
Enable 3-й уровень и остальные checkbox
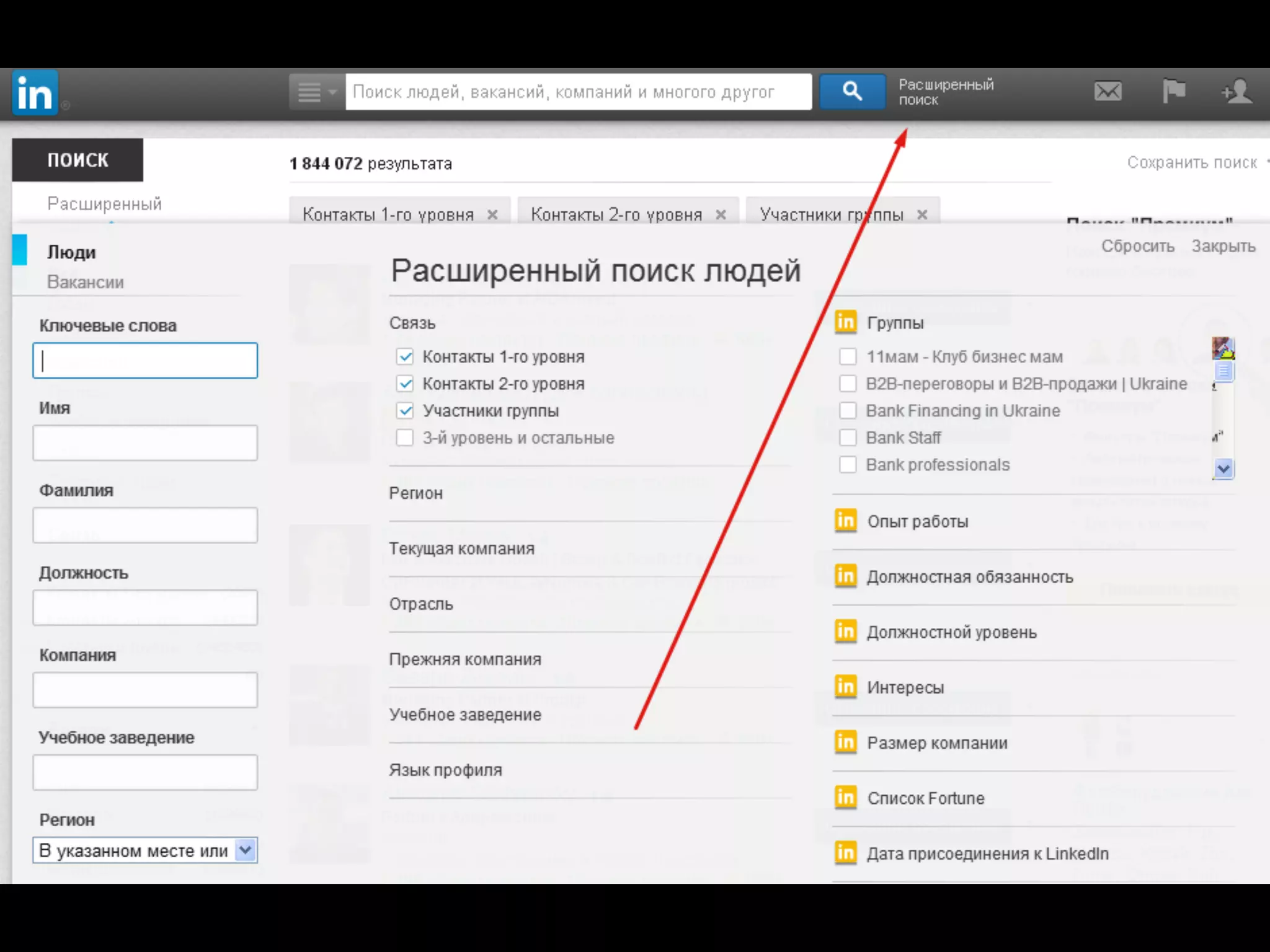coord(405,438)
